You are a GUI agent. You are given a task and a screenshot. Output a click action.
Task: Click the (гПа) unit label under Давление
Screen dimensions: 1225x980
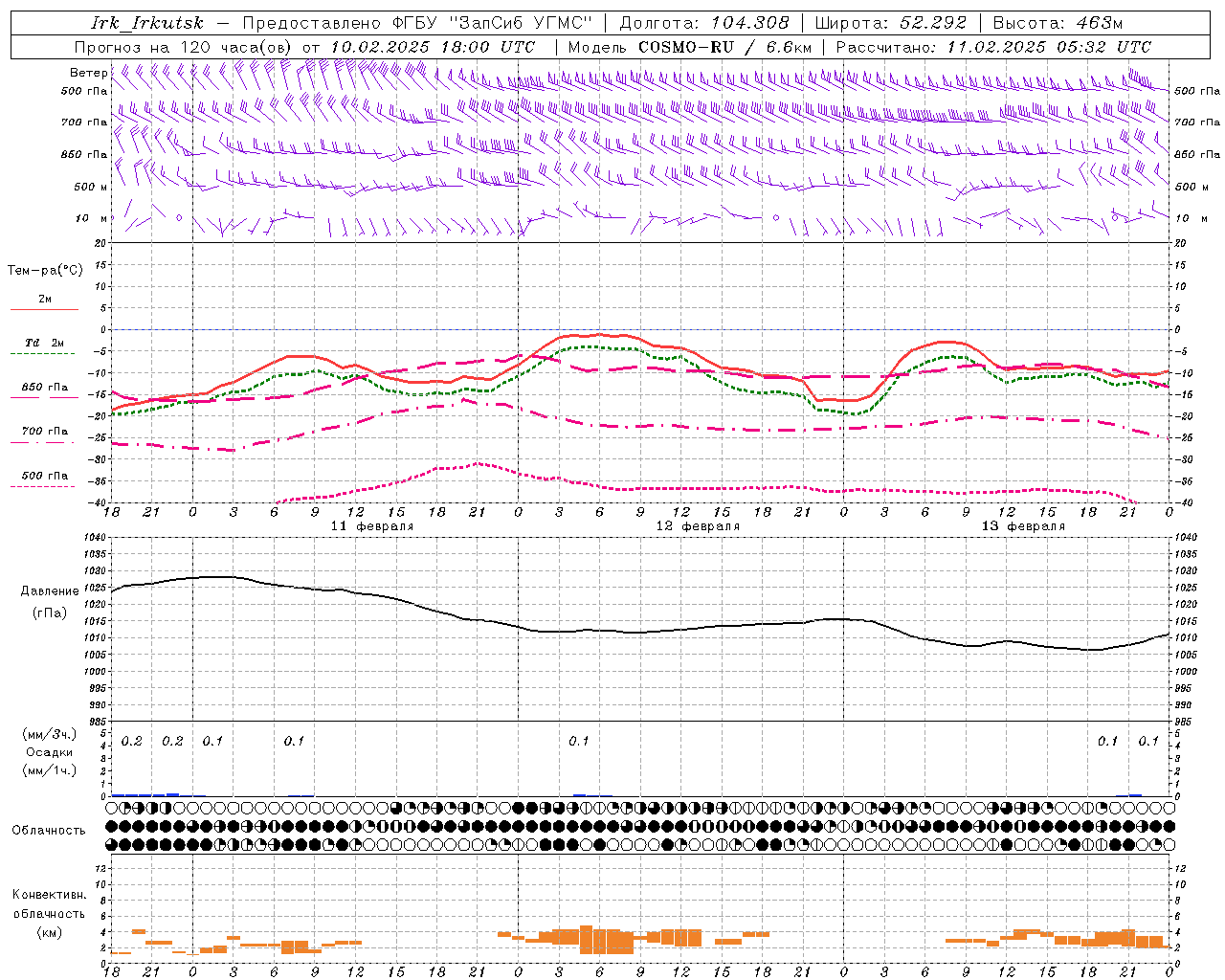pos(48,613)
